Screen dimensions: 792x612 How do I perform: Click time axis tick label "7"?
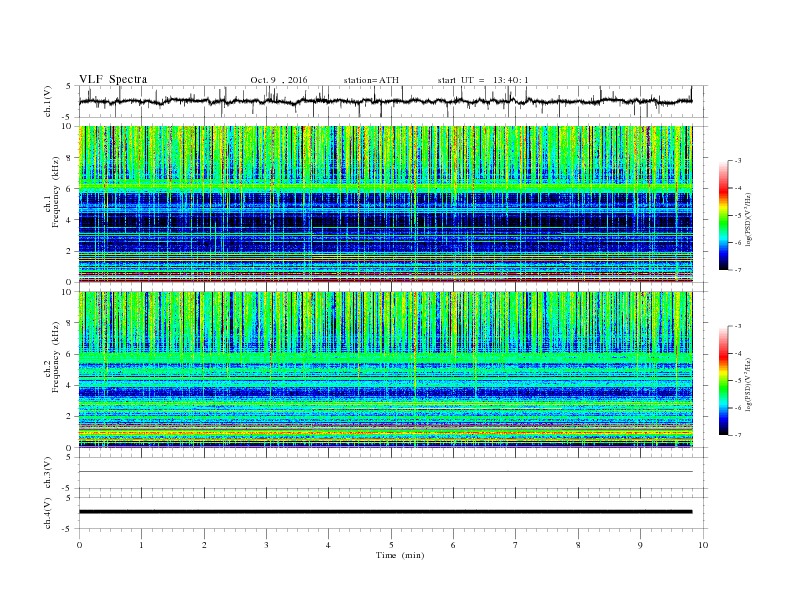516,545
